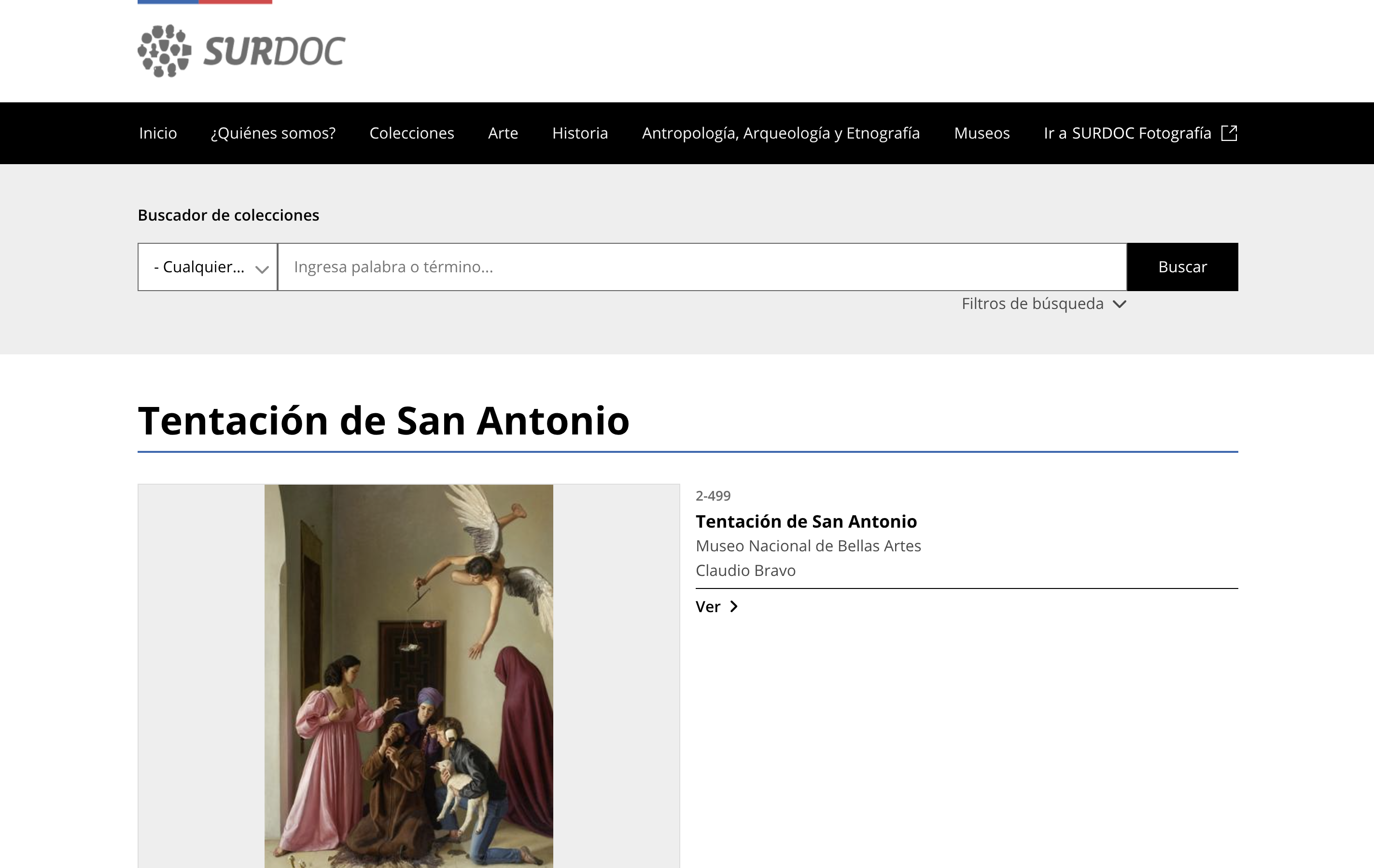Click the Buscador de colecciones label
This screenshot has height=868, width=1374.
(x=228, y=215)
